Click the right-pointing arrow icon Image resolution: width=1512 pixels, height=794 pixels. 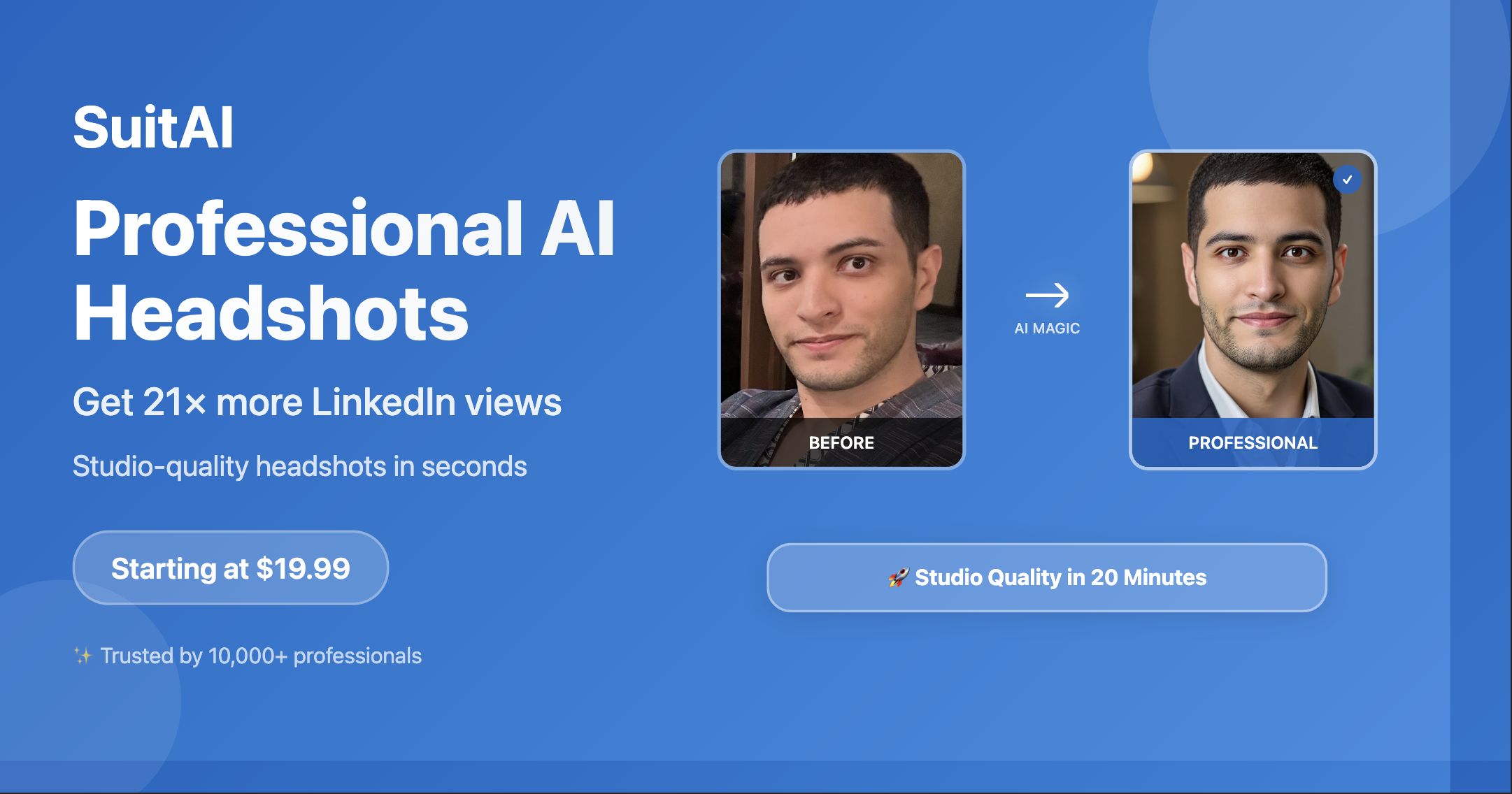point(1047,295)
